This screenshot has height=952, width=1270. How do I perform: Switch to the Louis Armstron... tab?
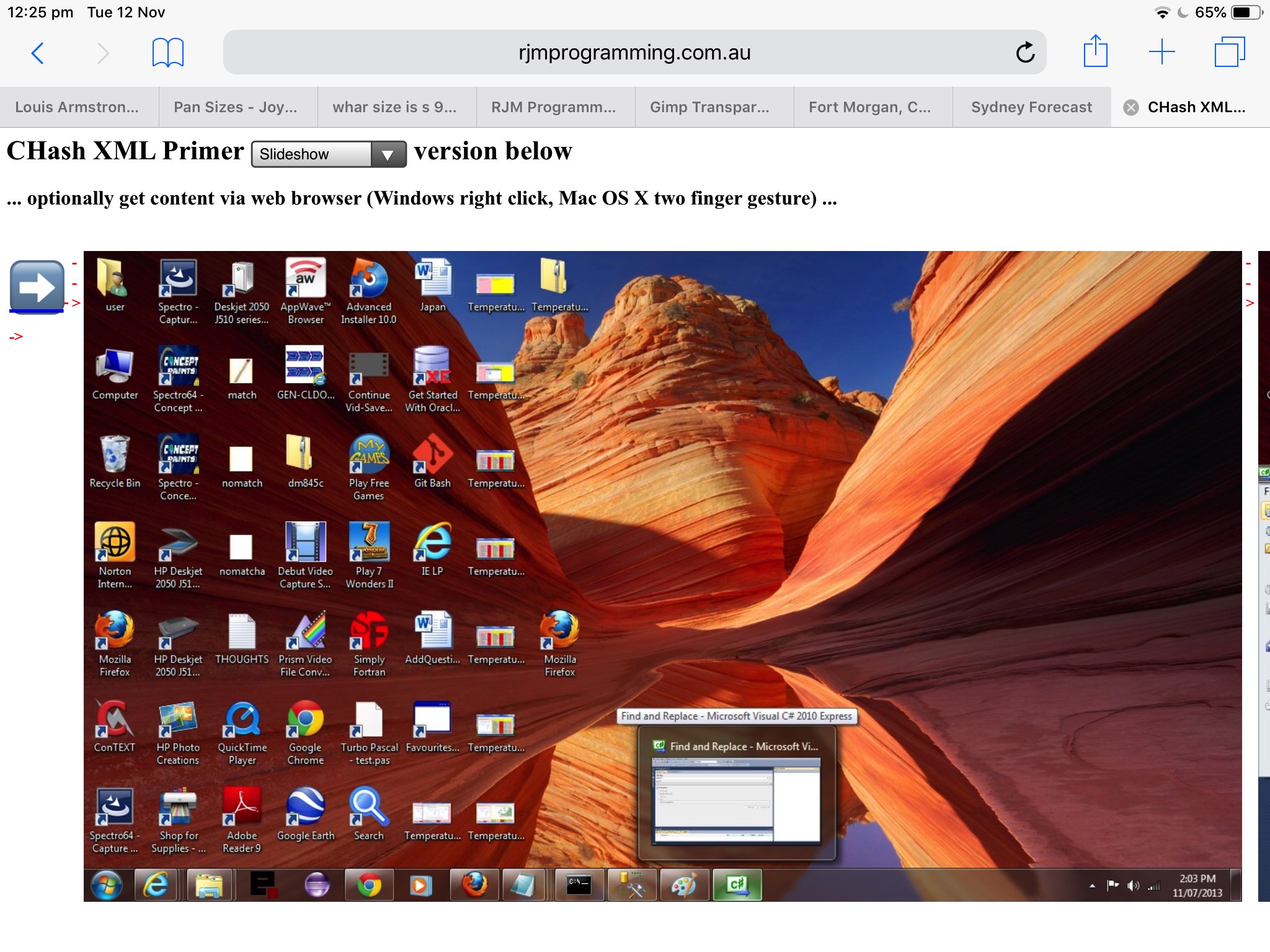click(x=79, y=107)
